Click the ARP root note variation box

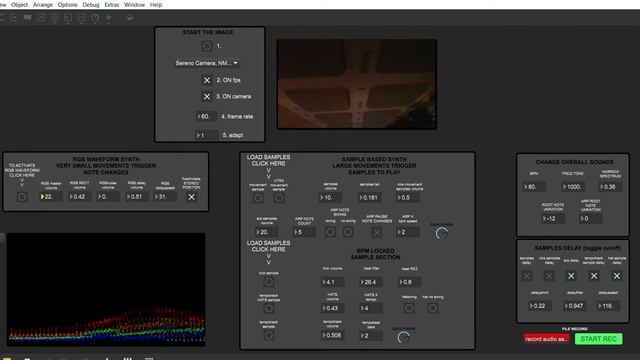pos(591,219)
